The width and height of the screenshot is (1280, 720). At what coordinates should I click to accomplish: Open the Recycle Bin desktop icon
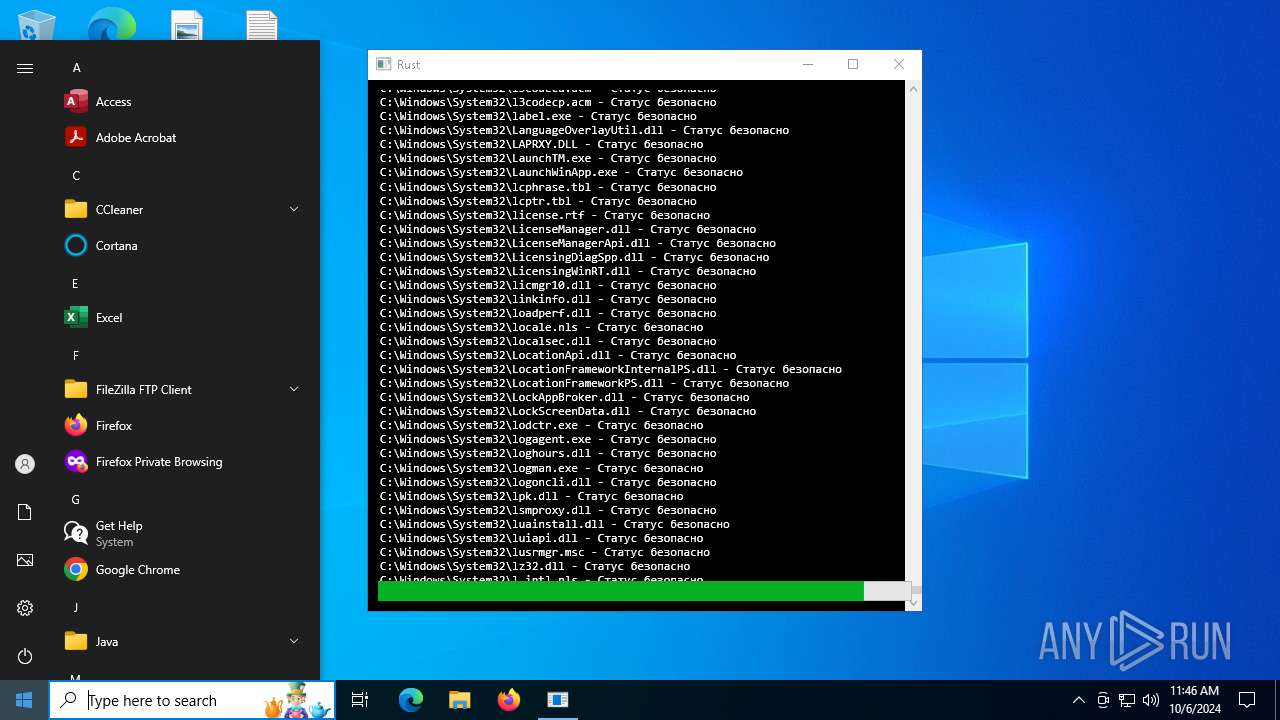point(37,25)
